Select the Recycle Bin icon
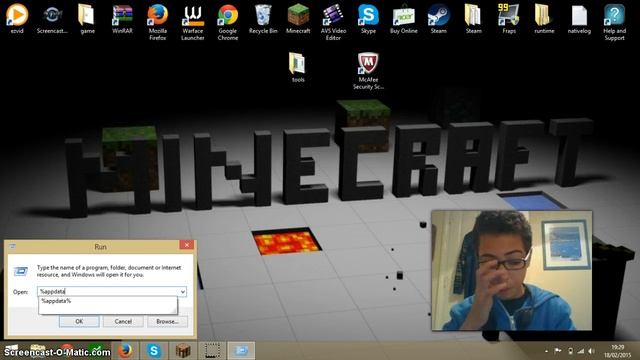 (x=263, y=19)
